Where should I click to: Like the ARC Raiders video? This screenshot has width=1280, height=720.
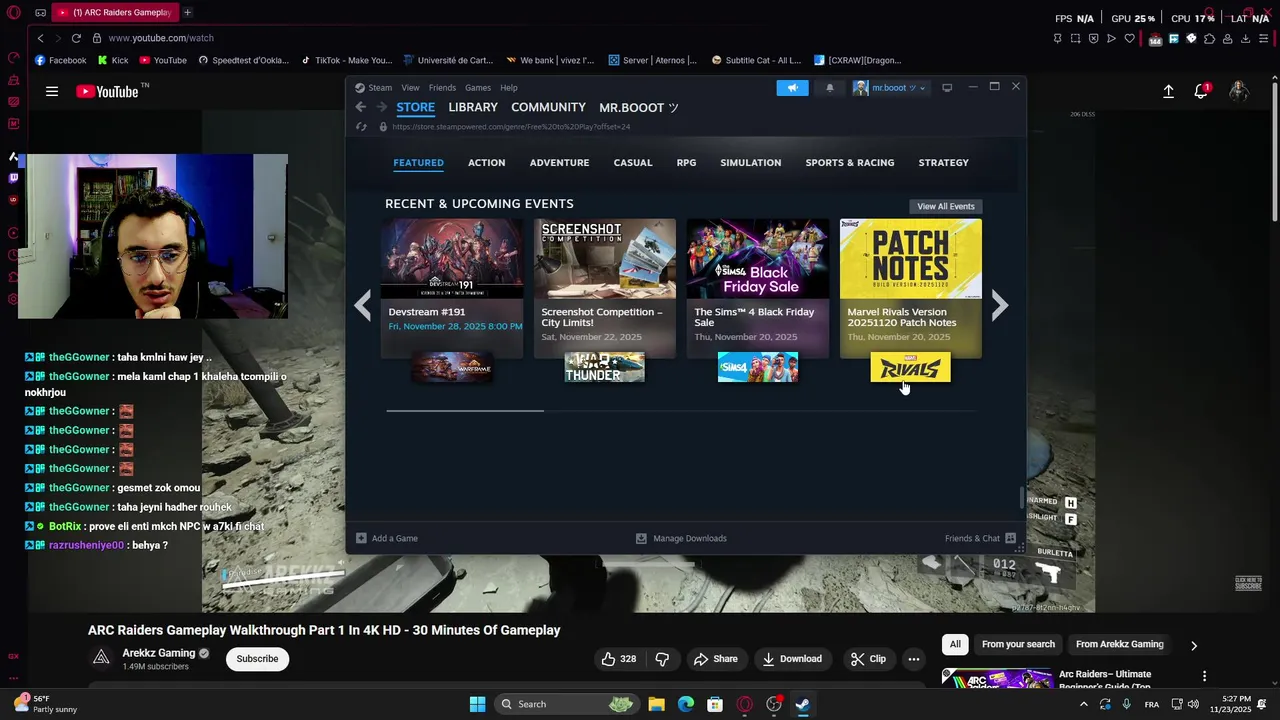pos(619,659)
